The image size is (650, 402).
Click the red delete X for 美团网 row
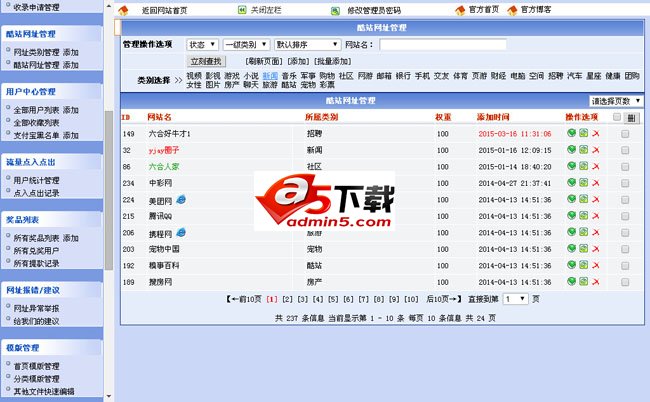(x=596, y=199)
